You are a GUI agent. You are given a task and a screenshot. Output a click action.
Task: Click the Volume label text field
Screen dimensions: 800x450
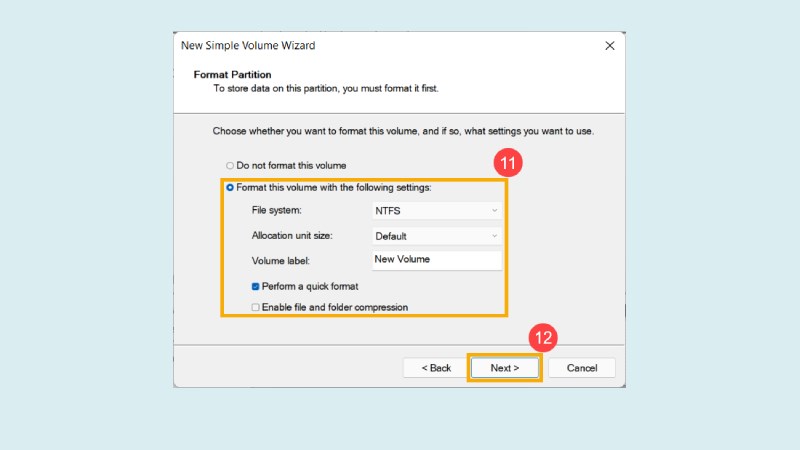[435, 260]
